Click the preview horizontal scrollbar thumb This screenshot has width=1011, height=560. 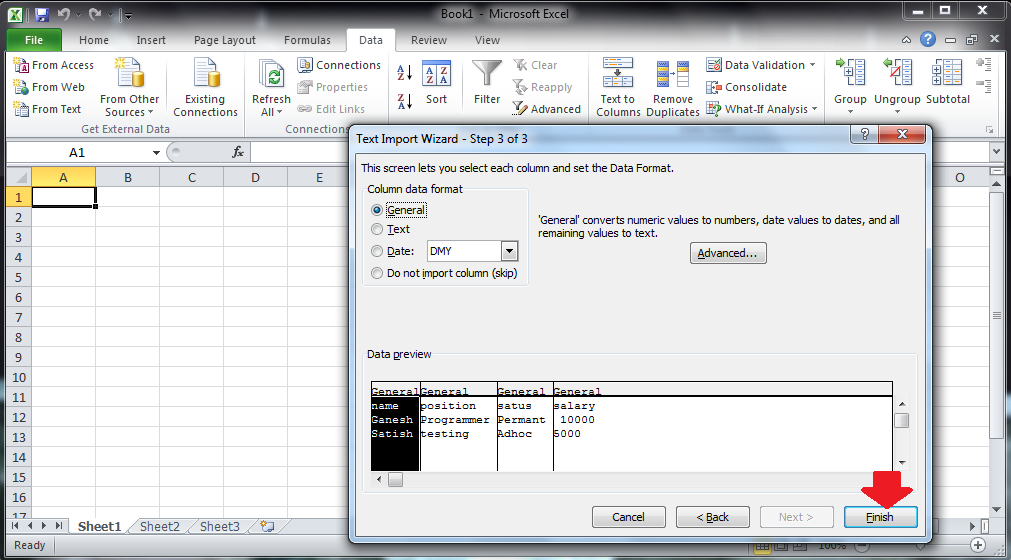click(x=395, y=479)
